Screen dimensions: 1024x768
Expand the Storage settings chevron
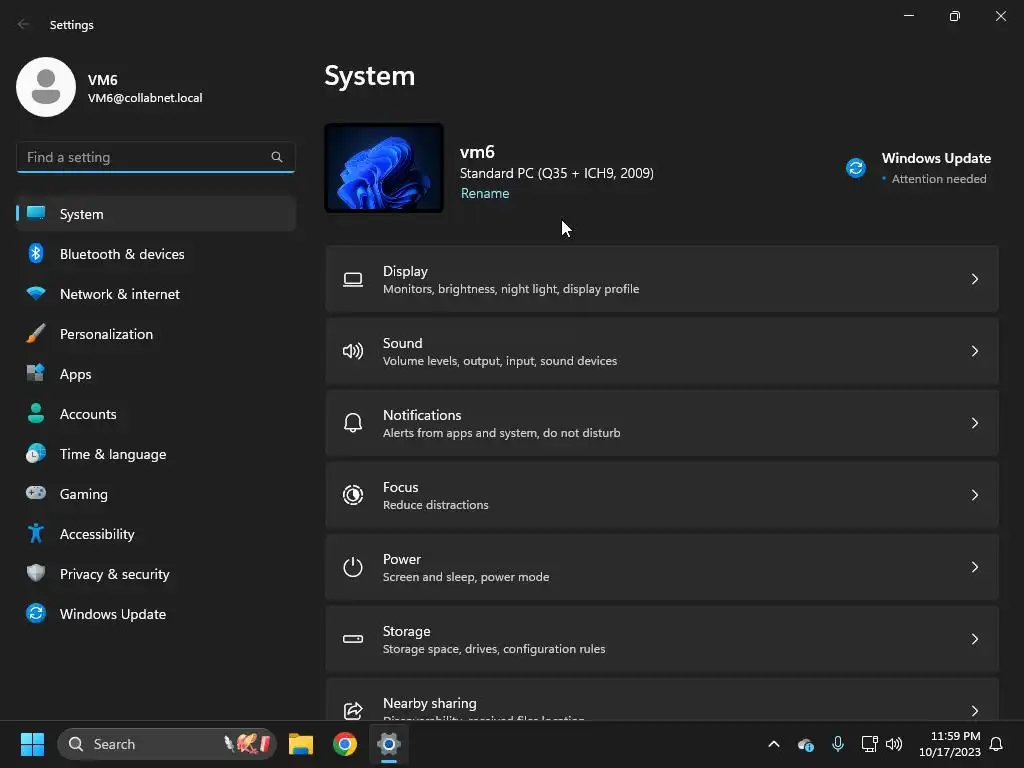(x=974, y=639)
